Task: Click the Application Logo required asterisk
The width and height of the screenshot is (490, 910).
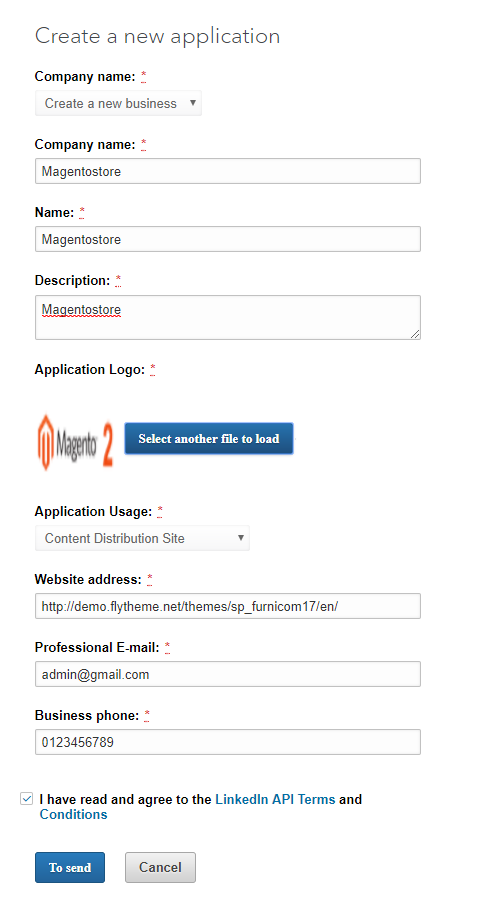Action: [x=153, y=369]
